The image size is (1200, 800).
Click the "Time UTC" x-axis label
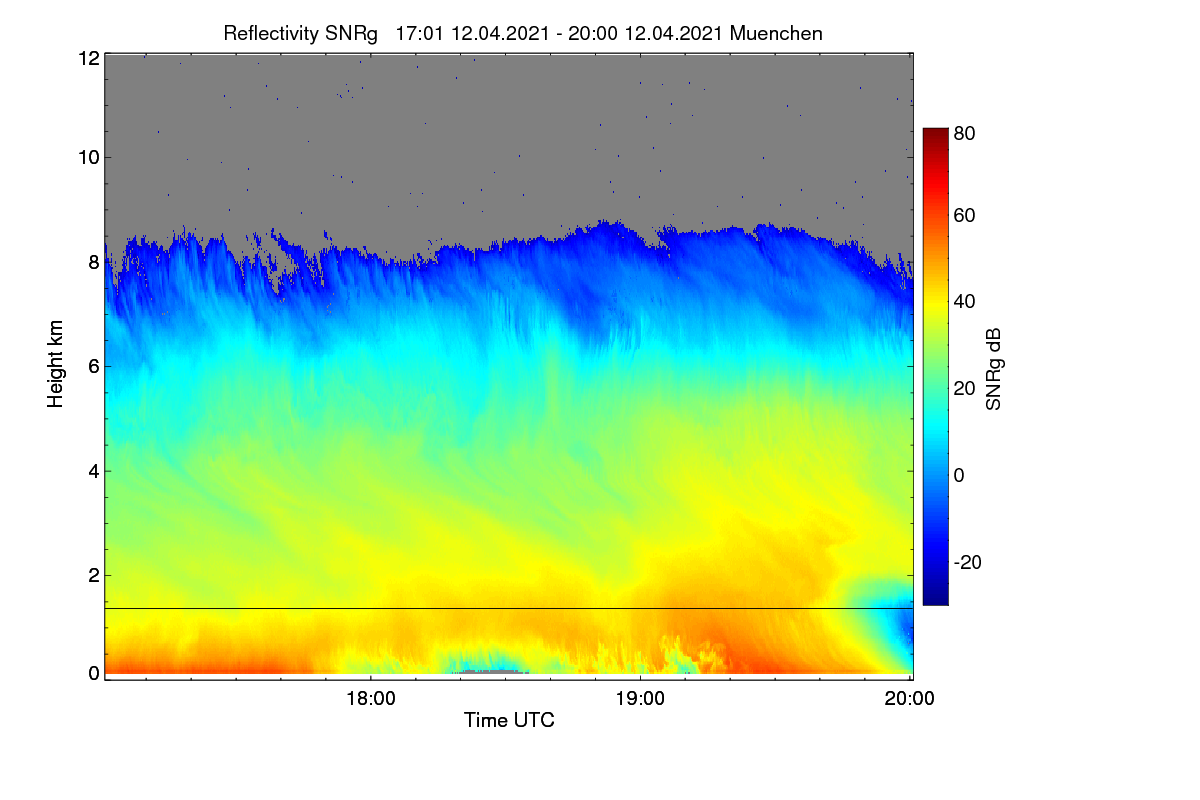(x=509, y=720)
